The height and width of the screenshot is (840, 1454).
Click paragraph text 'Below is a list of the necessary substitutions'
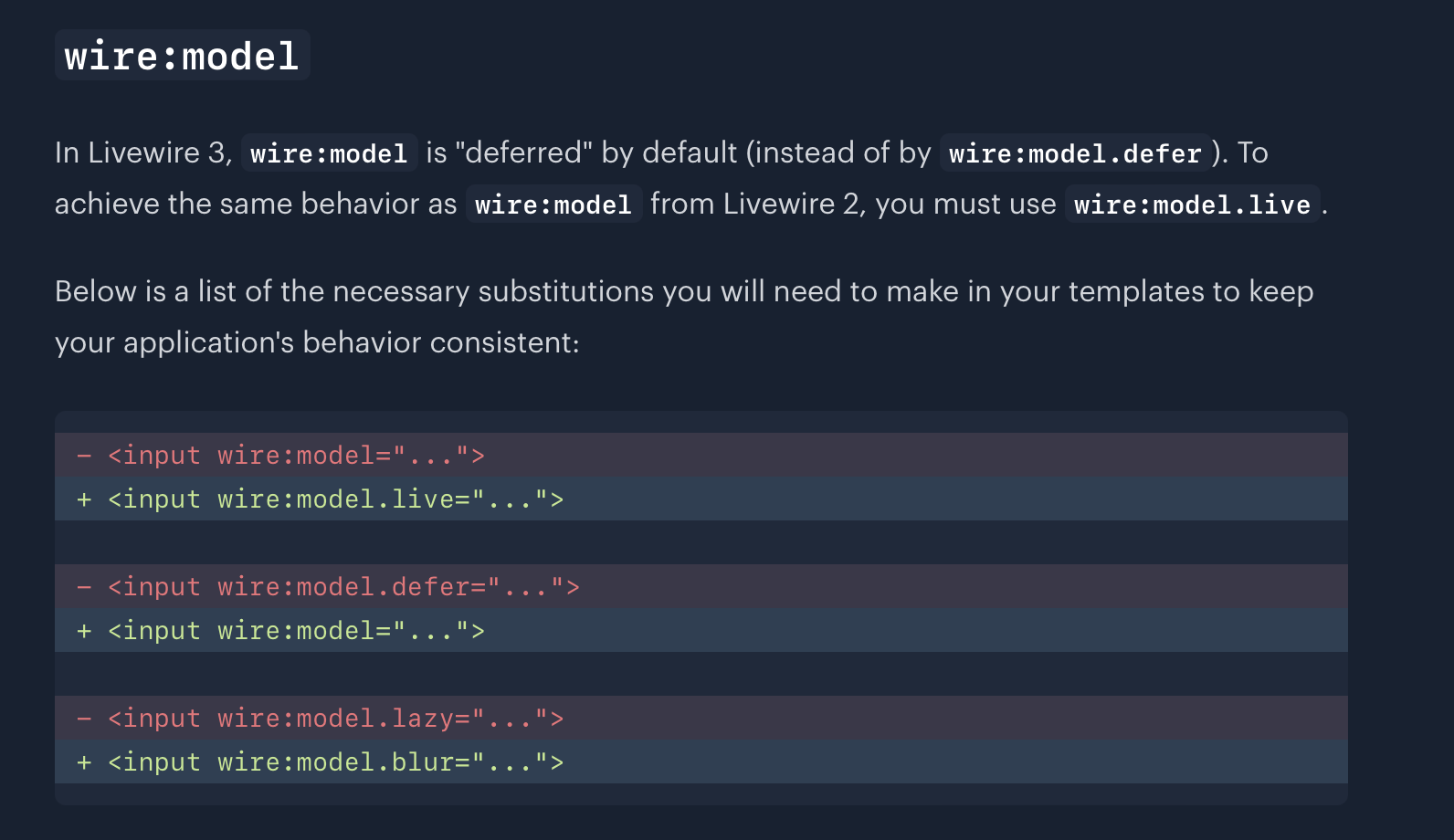pyautogui.click(x=354, y=291)
